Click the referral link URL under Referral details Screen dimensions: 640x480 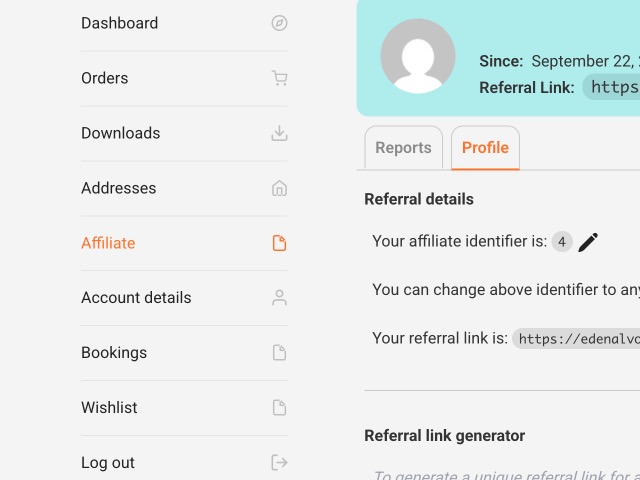click(577, 339)
